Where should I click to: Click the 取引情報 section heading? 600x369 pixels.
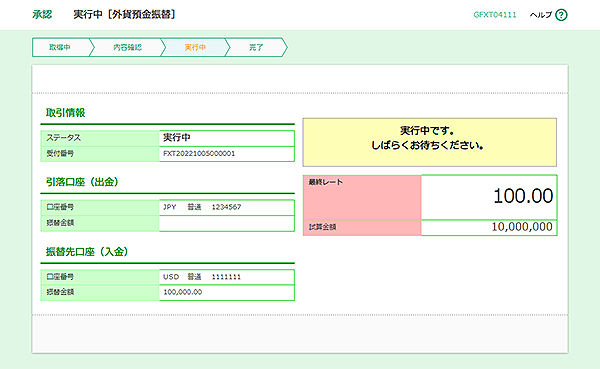(x=65, y=113)
